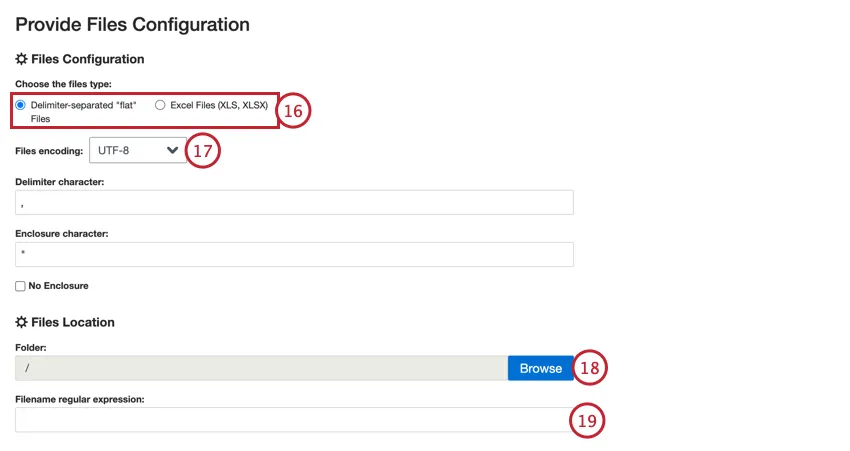The image size is (850, 451).
Task: Select Delimiter-separated "flat" Files radio button
Action: pos(21,105)
